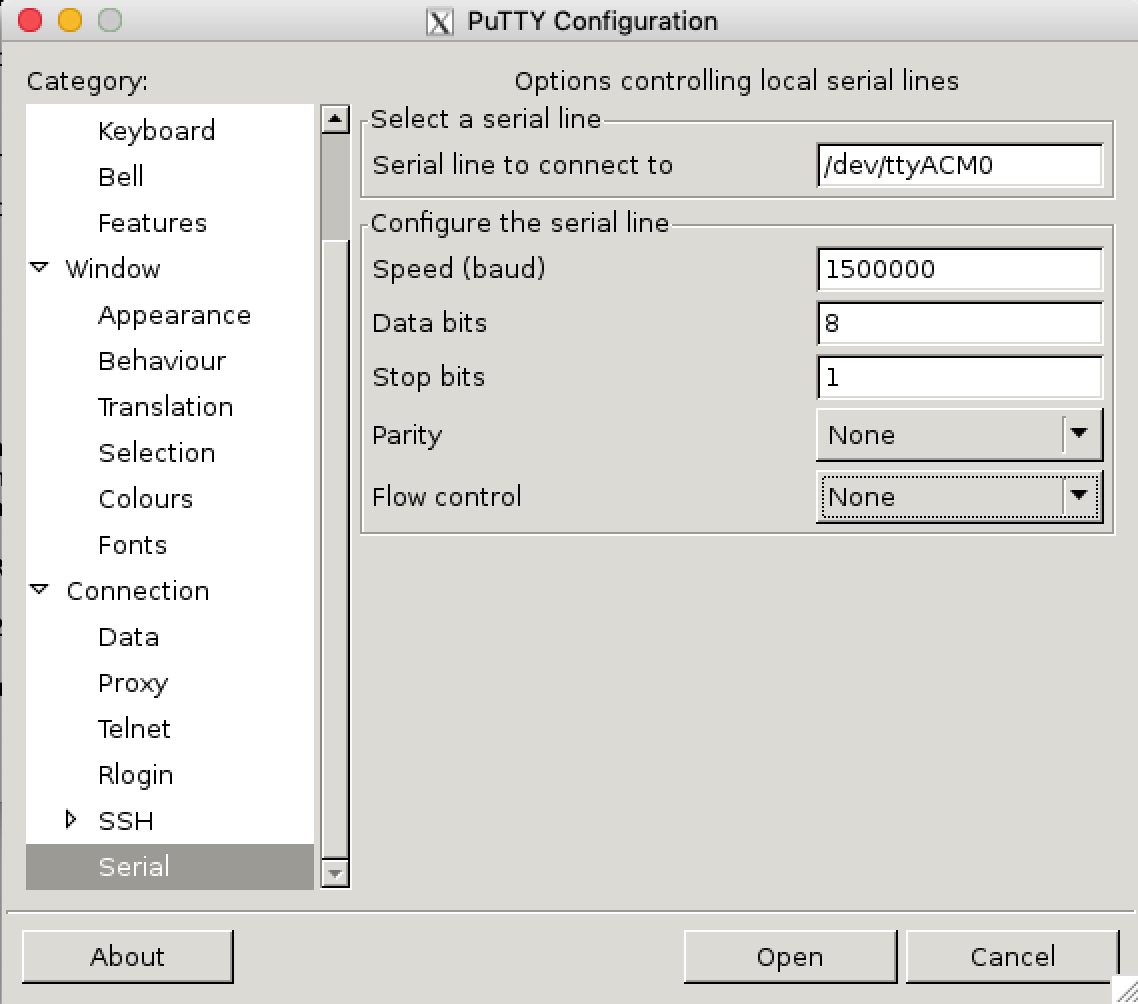The width and height of the screenshot is (1138, 1004).
Task: Open the Flow control dropdown
Action: click(959, 497)
